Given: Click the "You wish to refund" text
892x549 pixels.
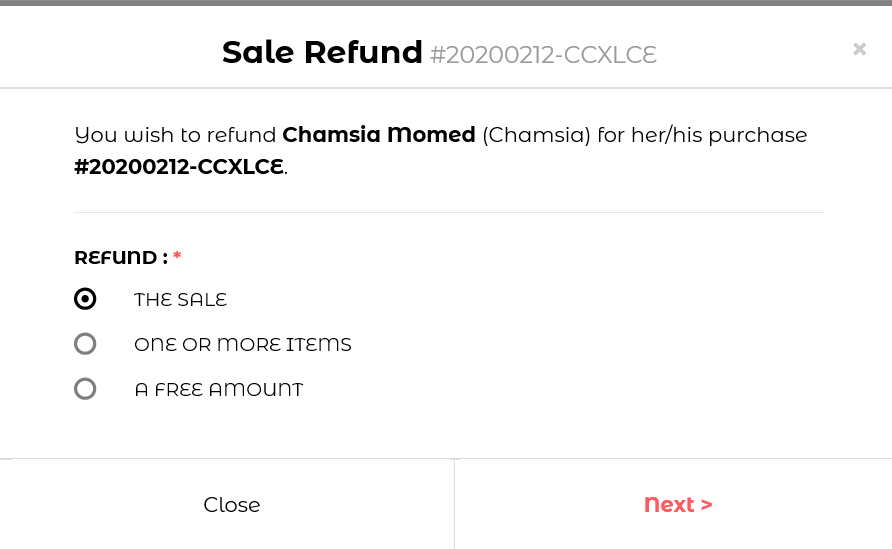Looking at the screenshot, I should [x=176, y=134].
